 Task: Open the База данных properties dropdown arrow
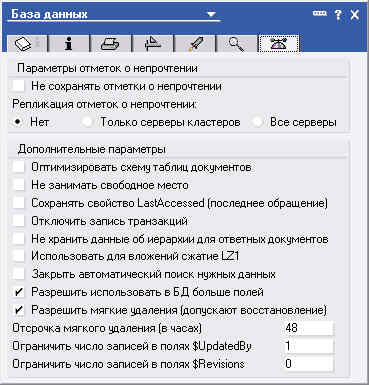[x=211, y=15]
